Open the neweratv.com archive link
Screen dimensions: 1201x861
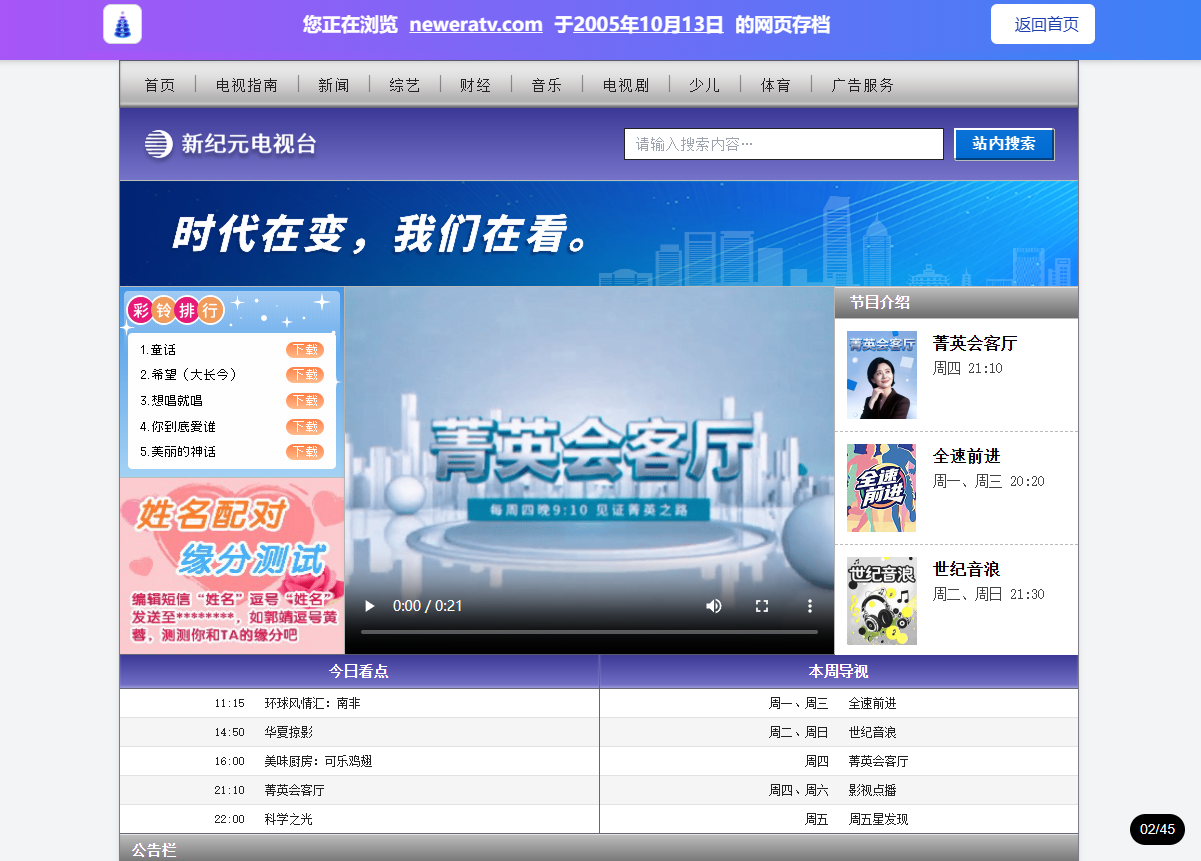coord(475,25)
